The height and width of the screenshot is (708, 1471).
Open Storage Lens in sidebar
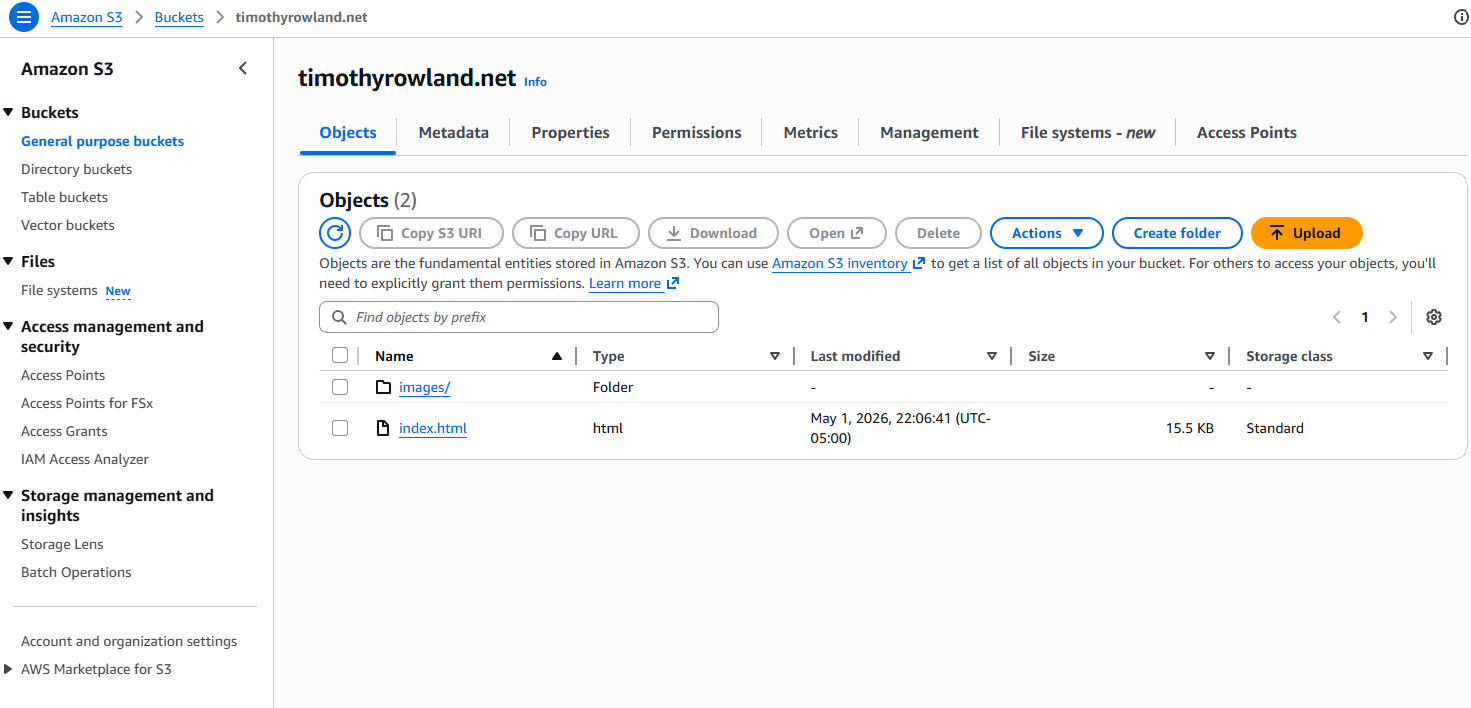pos(62,544)
